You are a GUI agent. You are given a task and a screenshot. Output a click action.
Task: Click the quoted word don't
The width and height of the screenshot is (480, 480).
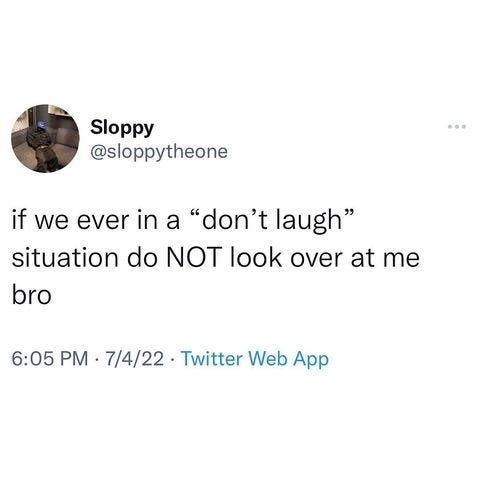pos(231,220)
